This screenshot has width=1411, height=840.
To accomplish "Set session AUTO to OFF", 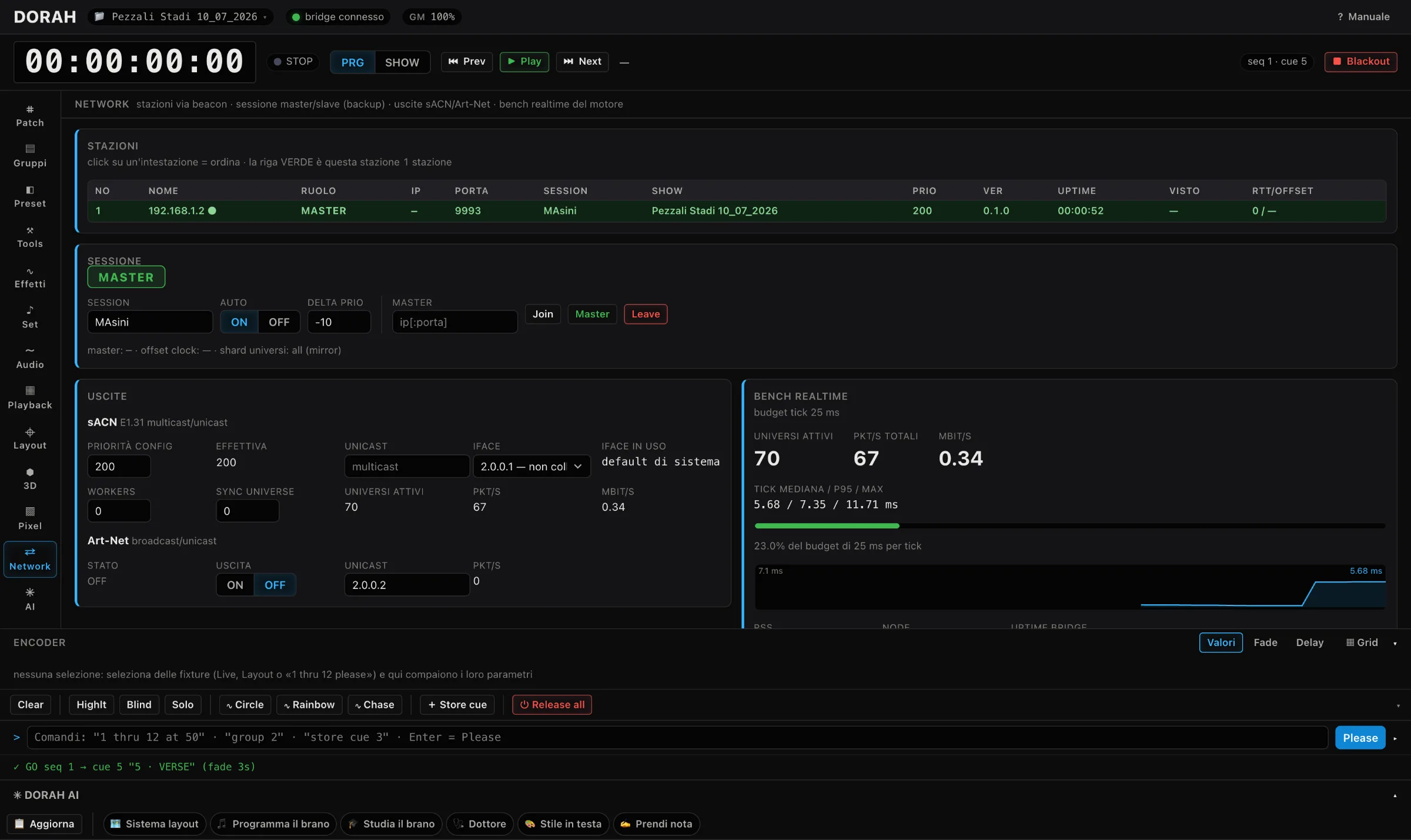I will pos(279,322).
